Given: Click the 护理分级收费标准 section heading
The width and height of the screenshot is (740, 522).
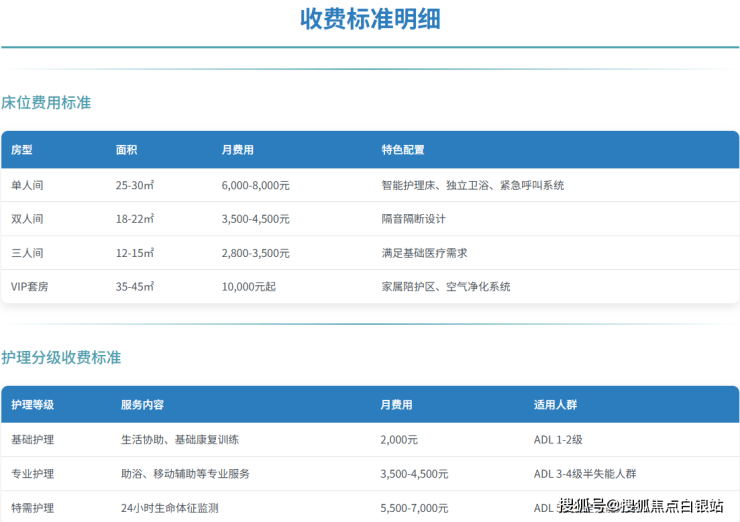Looking at the screenshot, I should pos(61,357).
